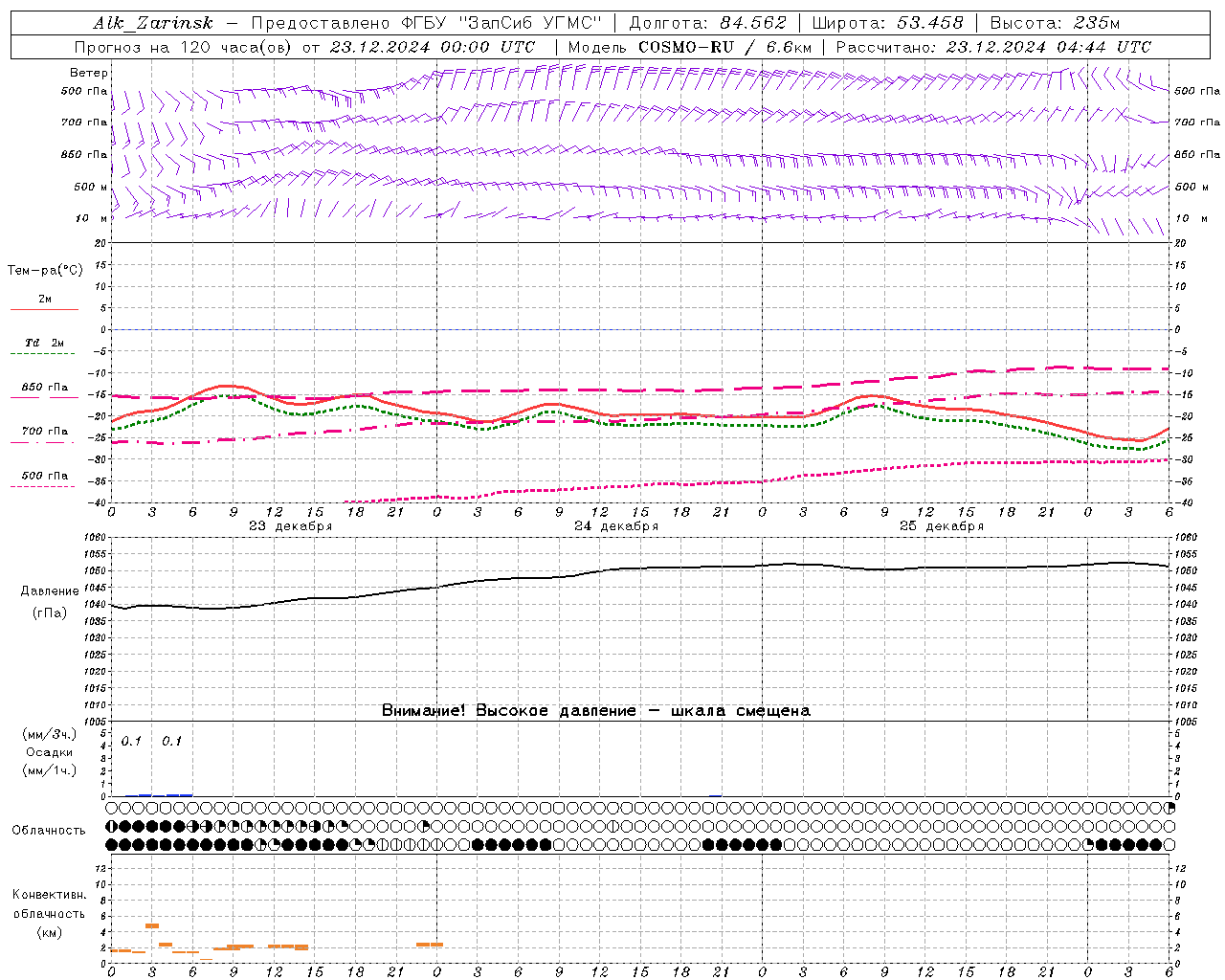The image size is (1225, 980).
Task: Click the 23 декабря date label
Action: coord(291,526)
